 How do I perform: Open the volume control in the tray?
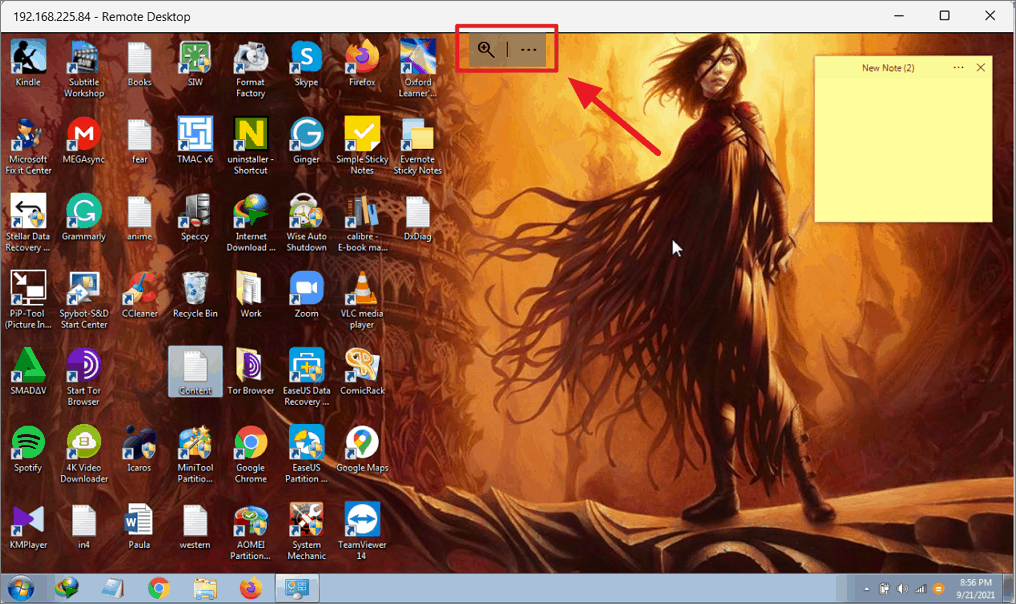click(x=901, y=589)
